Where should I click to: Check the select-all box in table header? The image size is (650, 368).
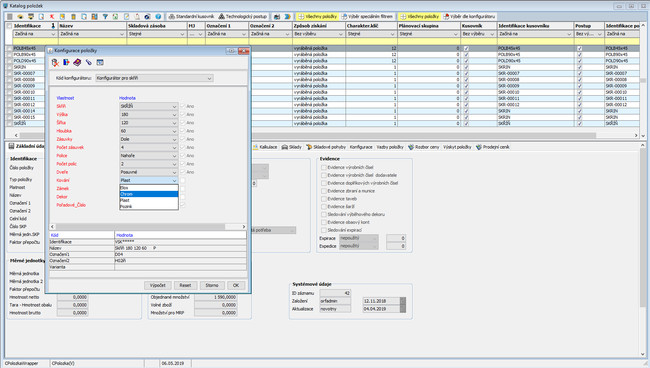[x=9, y=26]
